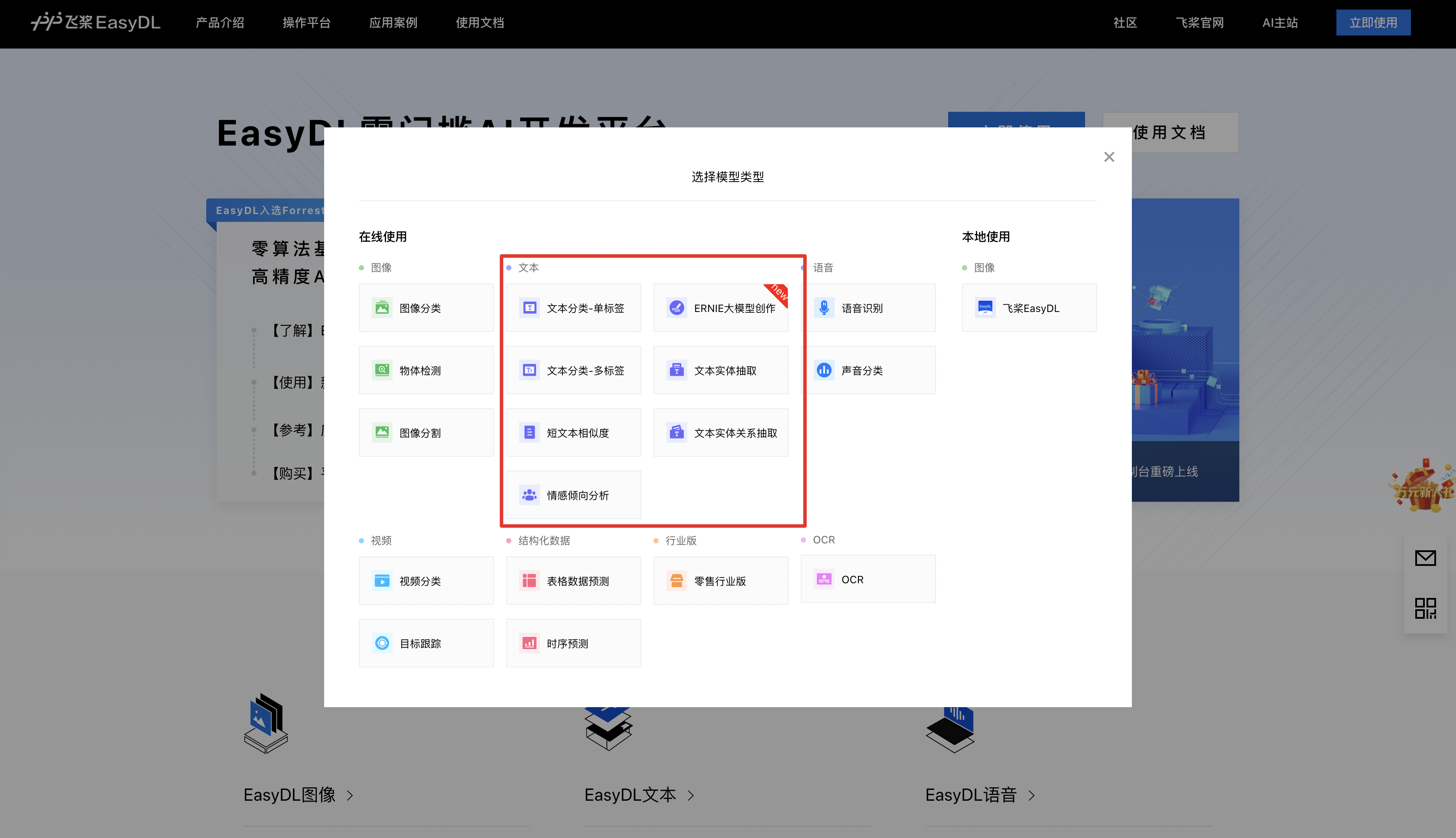1456x838 pixels.
Task: Click the EasyDL入选Forrester banner tag
Action: coord(265,210)
